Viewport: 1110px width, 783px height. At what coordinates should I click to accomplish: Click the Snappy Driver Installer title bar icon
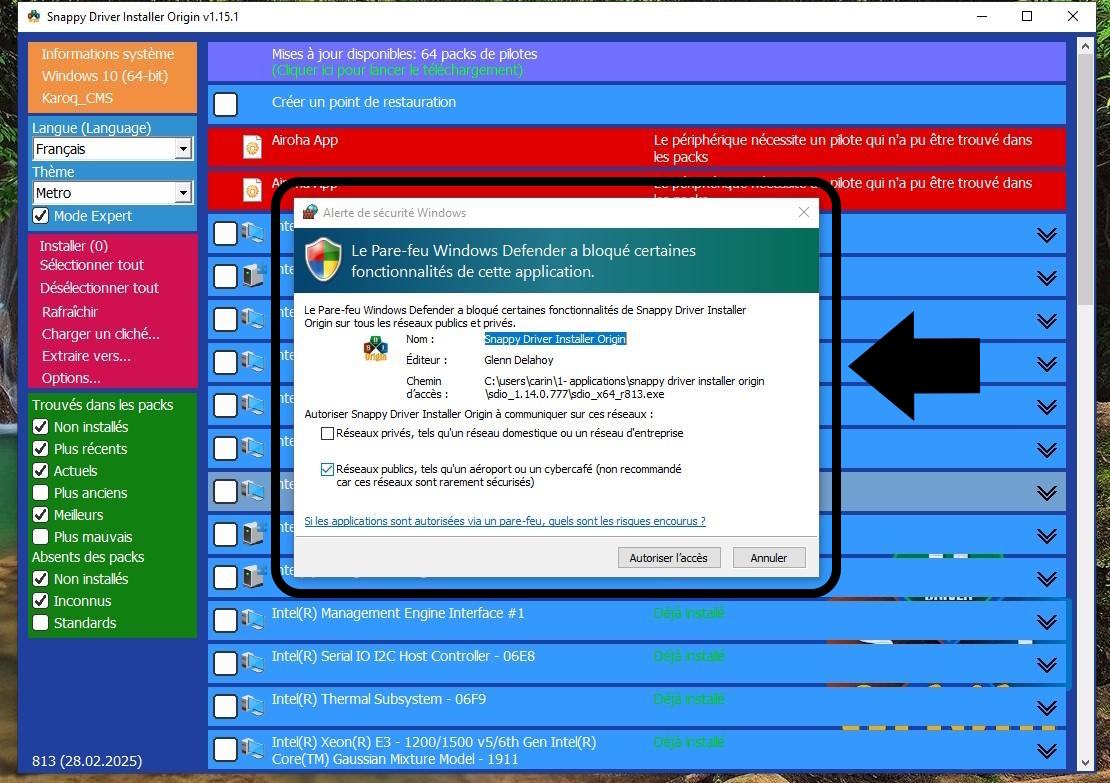(x=33, y=16)
